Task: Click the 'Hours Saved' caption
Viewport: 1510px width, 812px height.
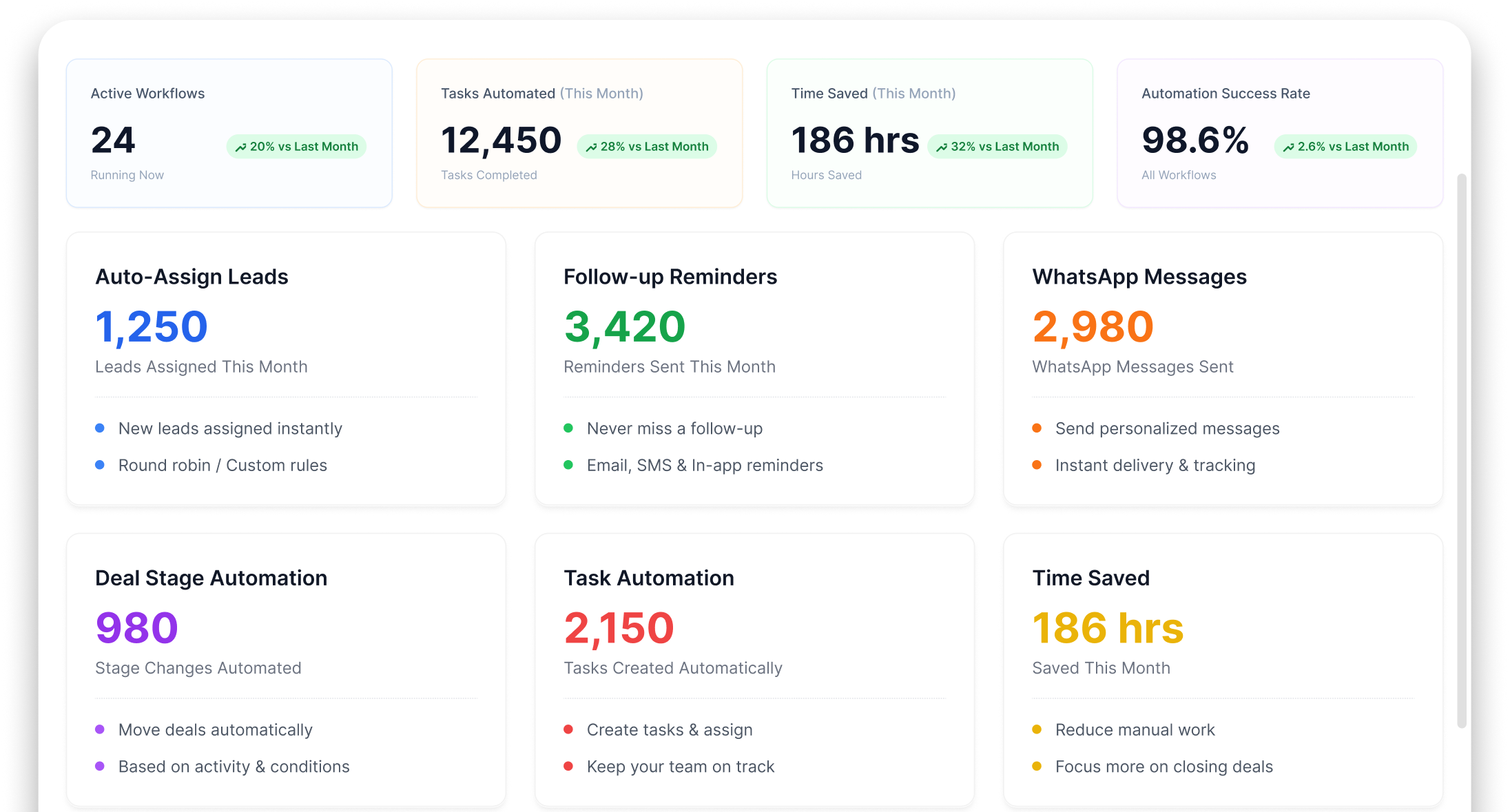Action: coord(827,176)
